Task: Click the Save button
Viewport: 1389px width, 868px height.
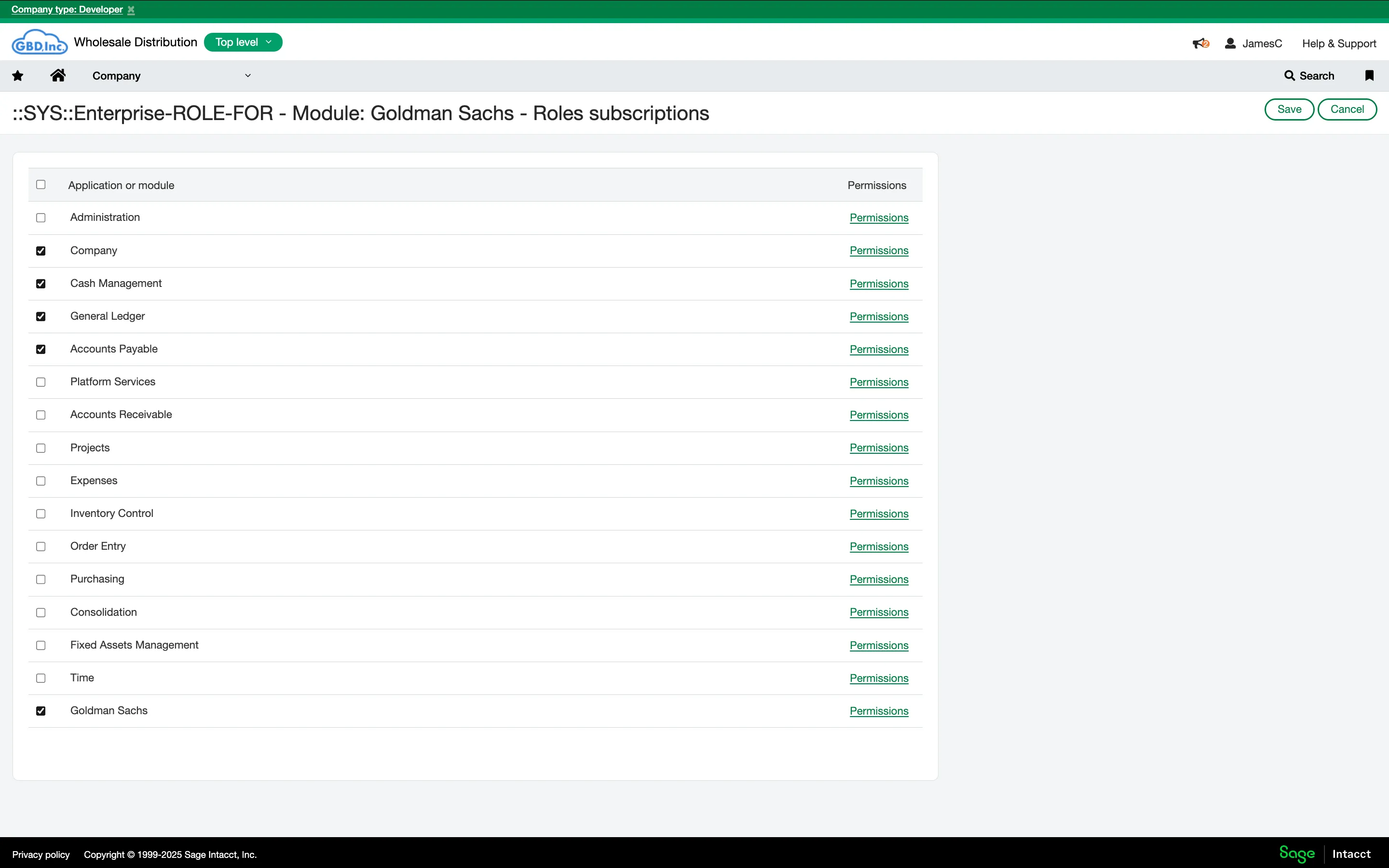Action: (x=1289, y=109)
